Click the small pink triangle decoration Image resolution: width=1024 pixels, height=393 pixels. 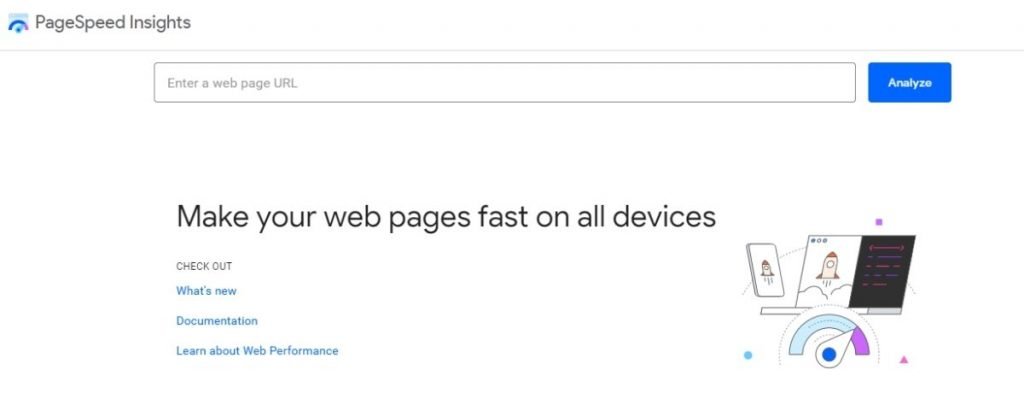pyautogui.click(x=904, y=360)
